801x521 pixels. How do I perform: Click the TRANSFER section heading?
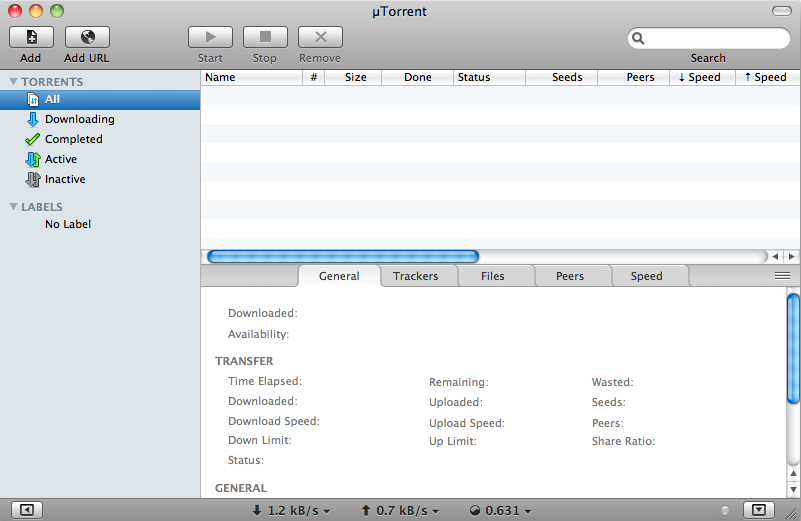pyautogui.click(x=244, y=361)
